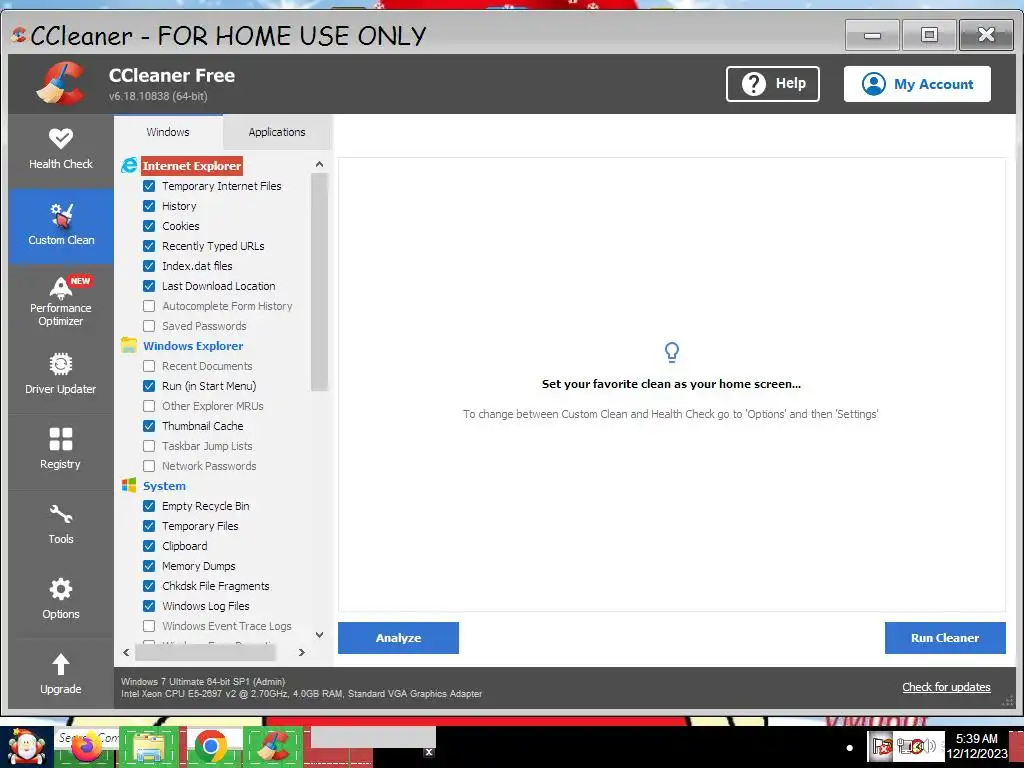
Task: Click the resize grip at window corner
Action: tap(1008, 701)
